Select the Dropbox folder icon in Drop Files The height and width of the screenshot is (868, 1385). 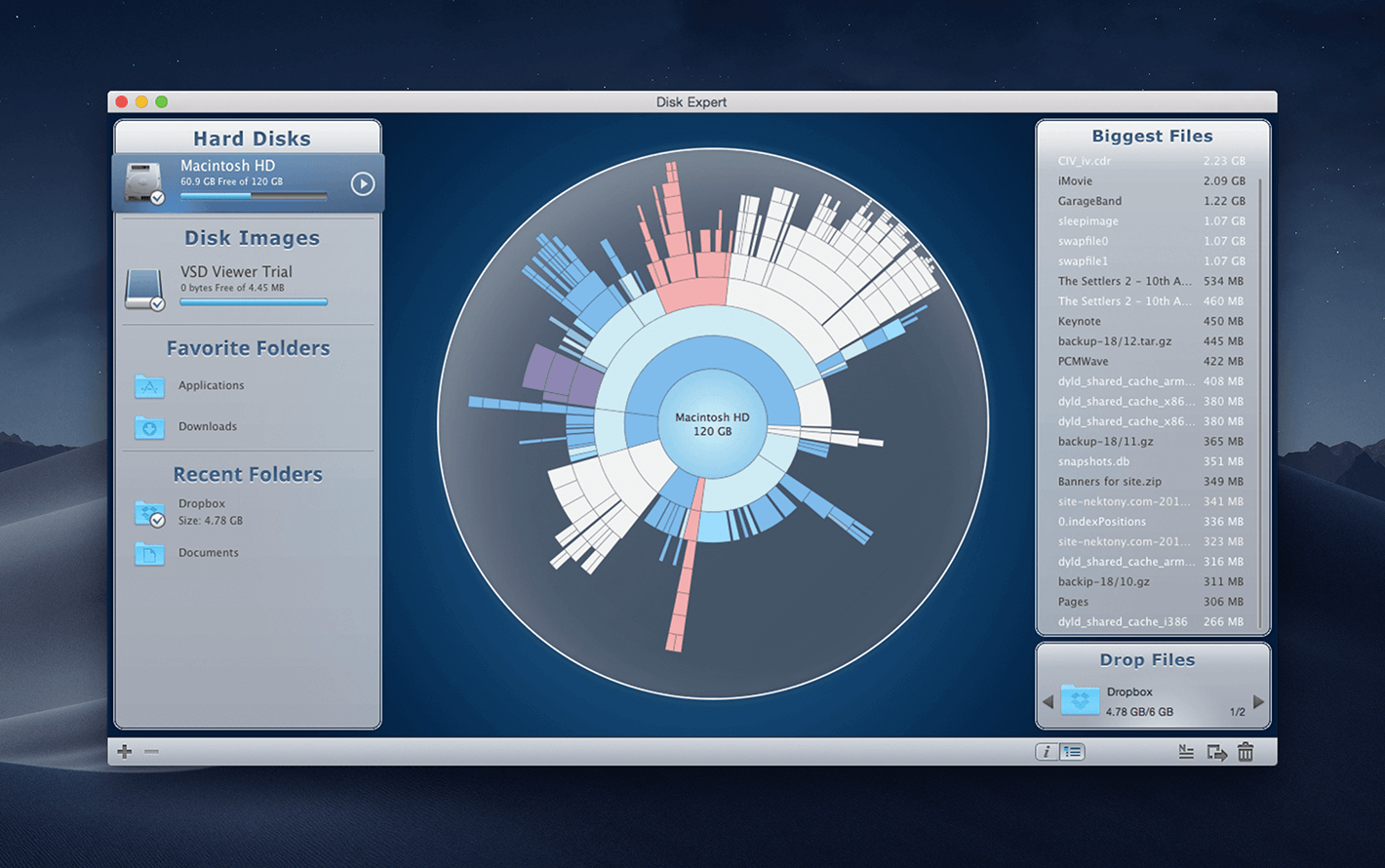point(1080,699)
